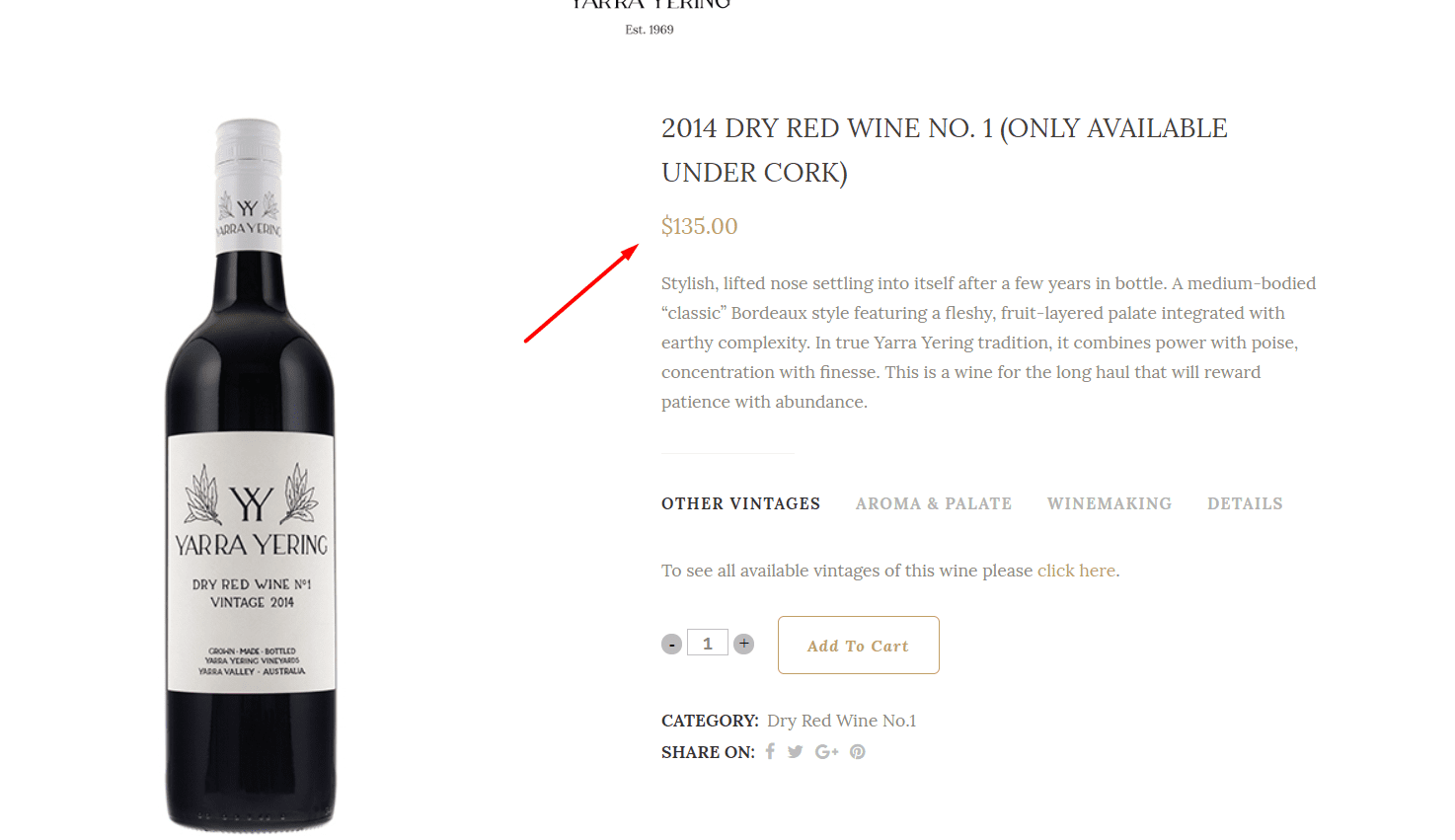Viewport: 1455px width, 840px height.
Task: Share the wine on Facebook
Action: (x=770, y=751)
